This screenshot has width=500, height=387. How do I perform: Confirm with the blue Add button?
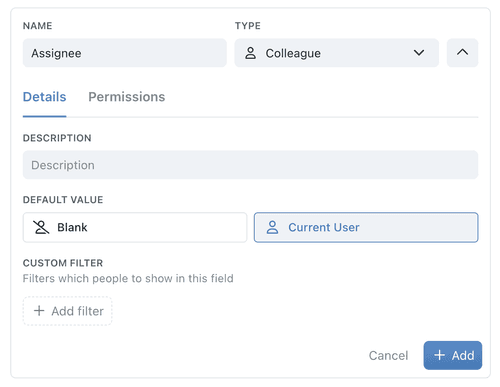click(x=453, y=355)
